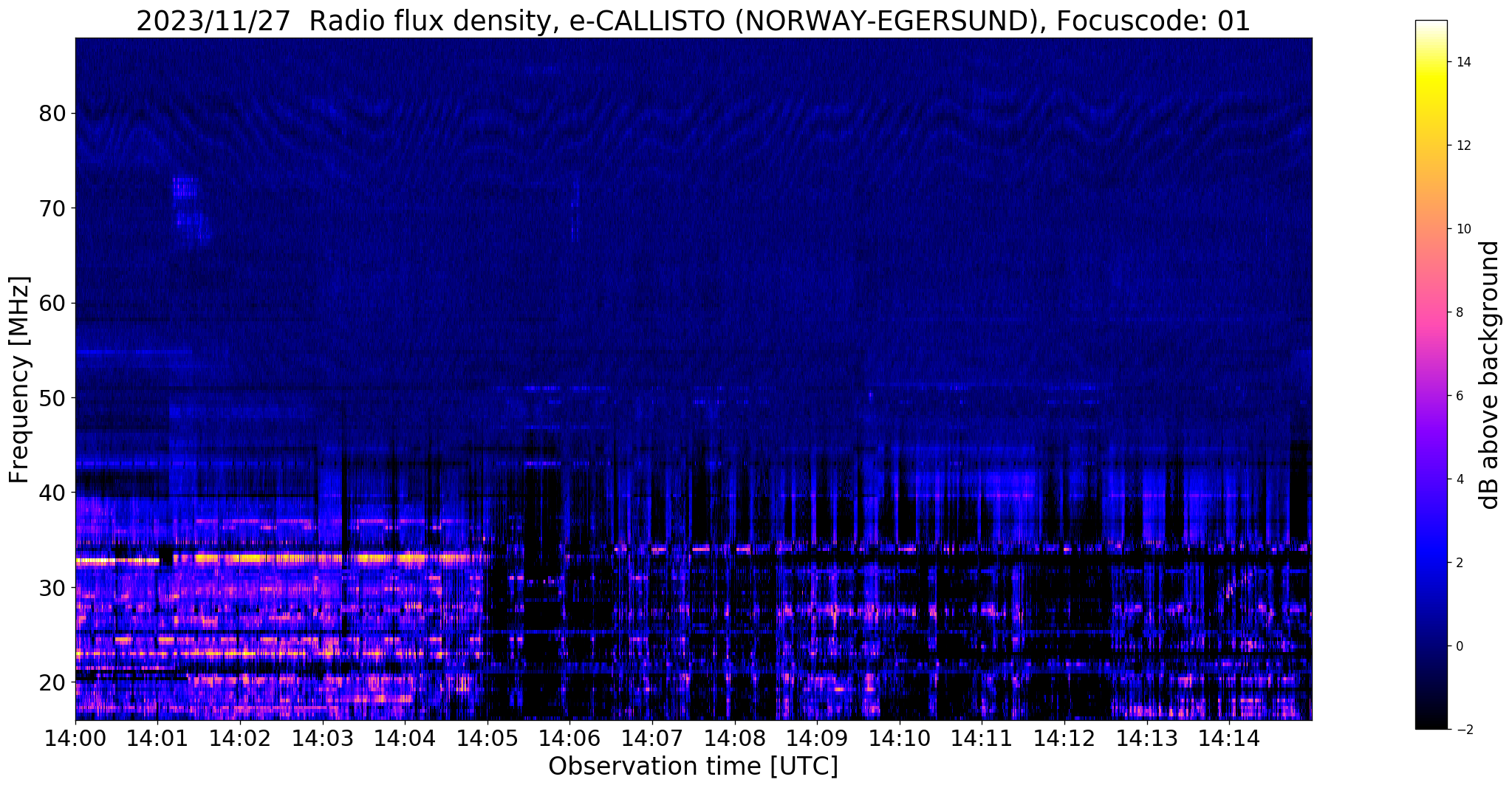The width and height of the screenshot is (1512, 788).
Task: Click the plot title mentioning NORWAY-EGERSUND
Action: click(x=693, y=21)
